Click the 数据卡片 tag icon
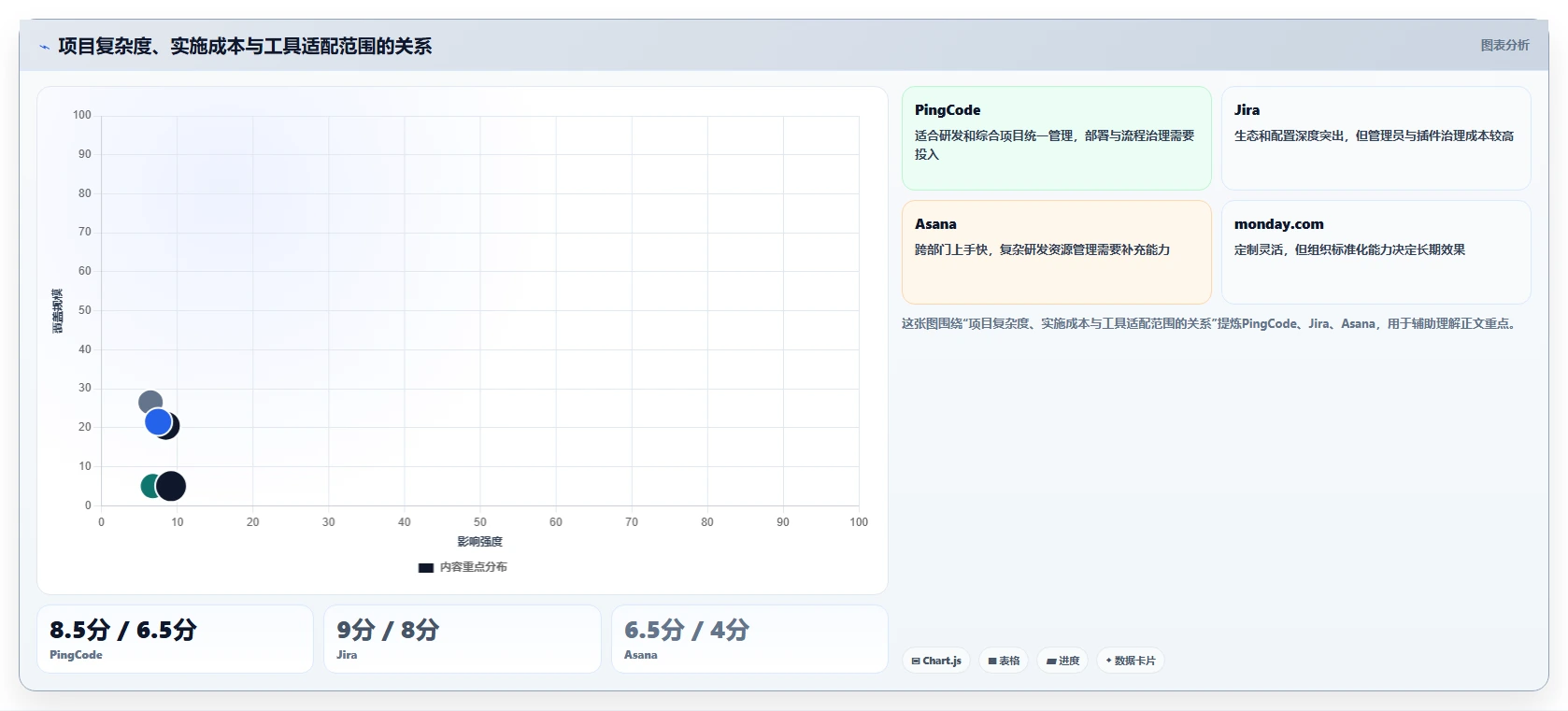Viewport: 1568px width, 711px height. pyautogui.click(x=1109, y=661)
